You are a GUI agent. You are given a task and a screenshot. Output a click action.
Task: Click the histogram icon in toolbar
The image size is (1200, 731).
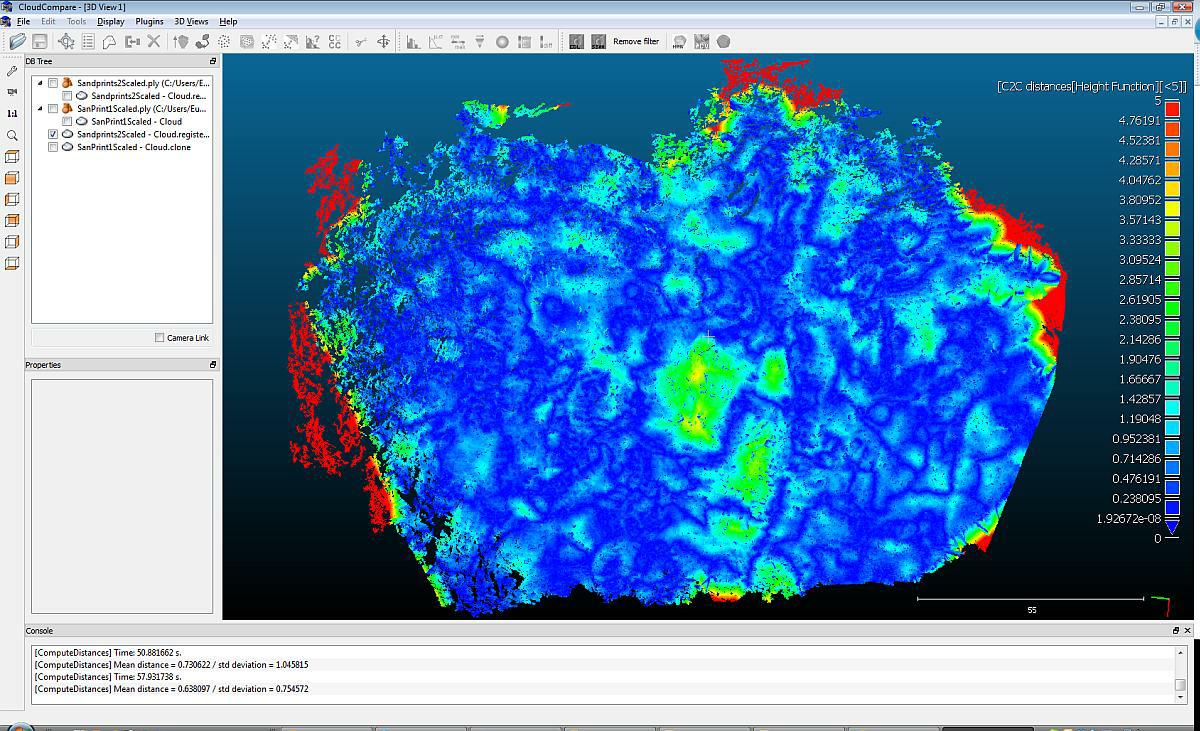point(413,41)
